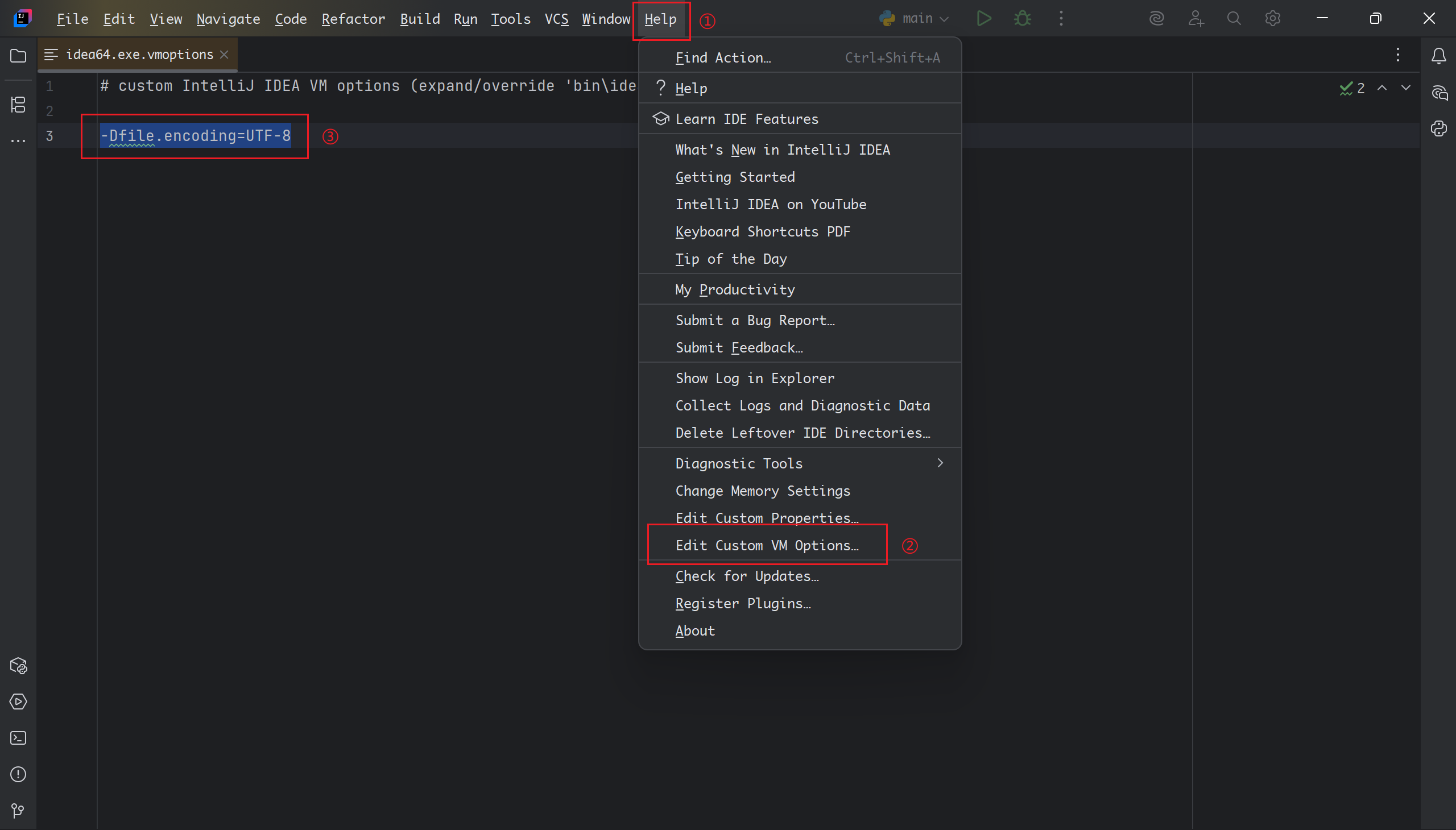Open the Project tool window folder icon

tap(18, 56)
